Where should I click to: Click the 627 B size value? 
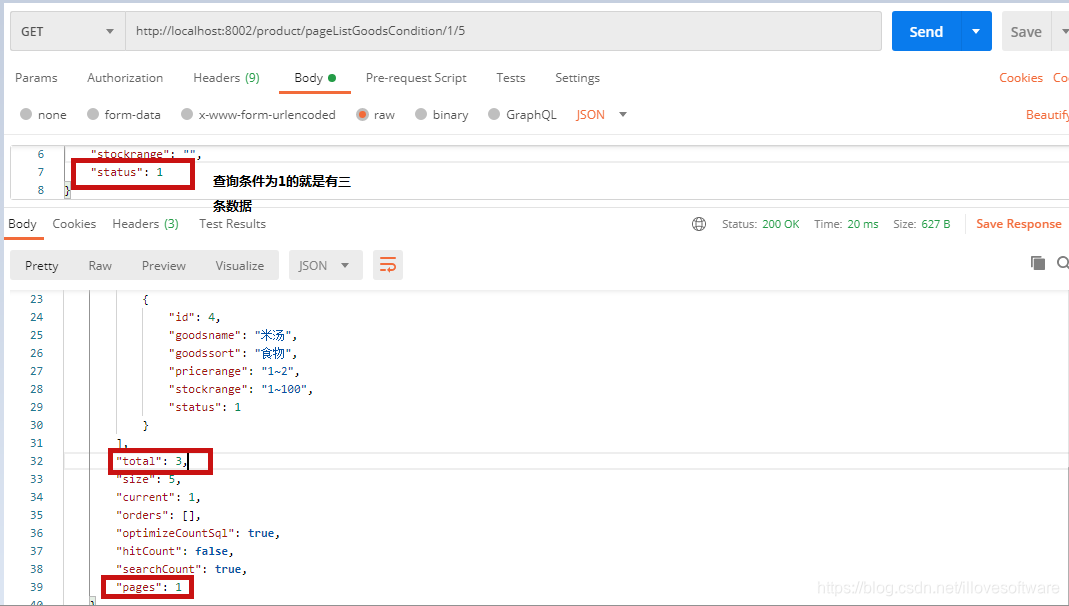(x=935, y=224)
